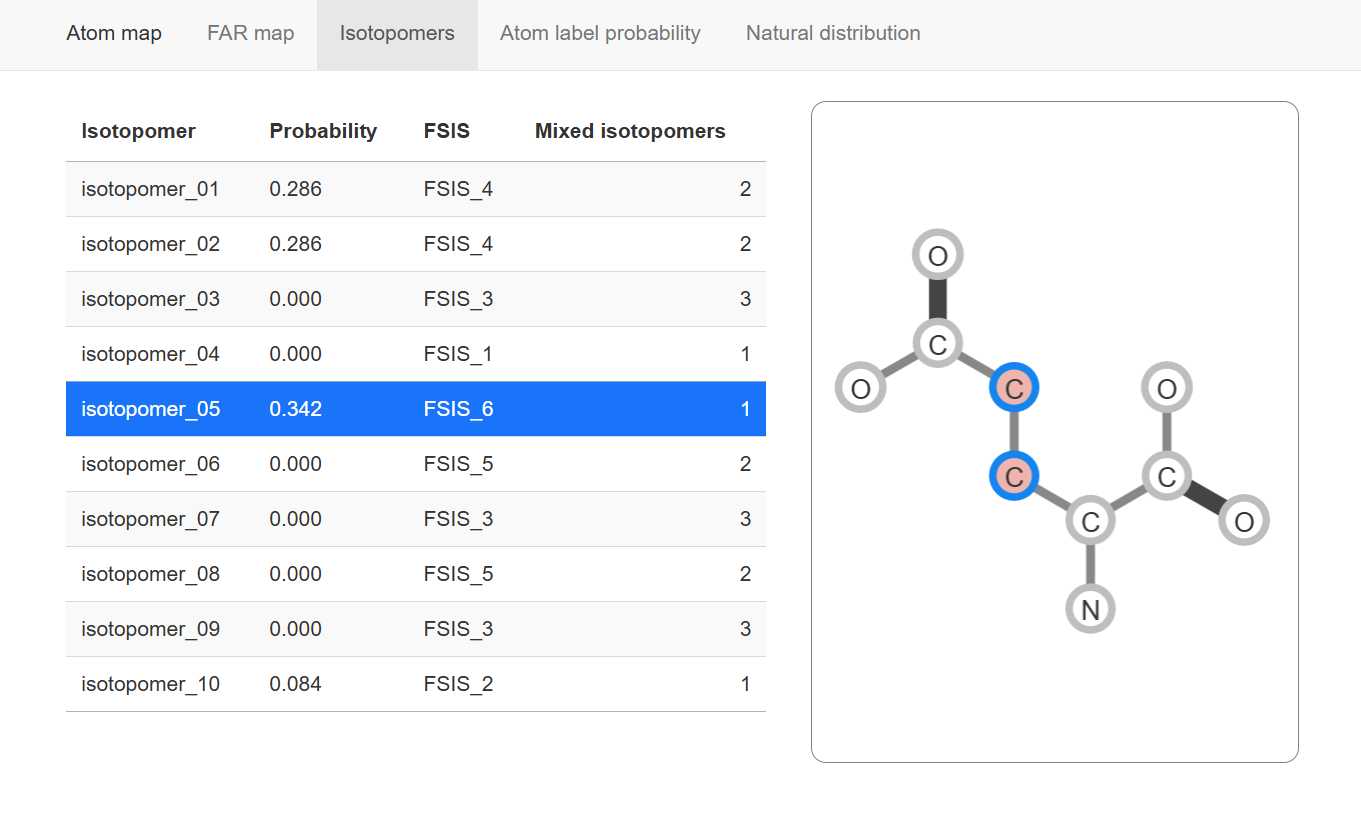Open the Atom map tab
Image resolution: width=1361 pixels, height=814 pixels.
coord(114,34)
